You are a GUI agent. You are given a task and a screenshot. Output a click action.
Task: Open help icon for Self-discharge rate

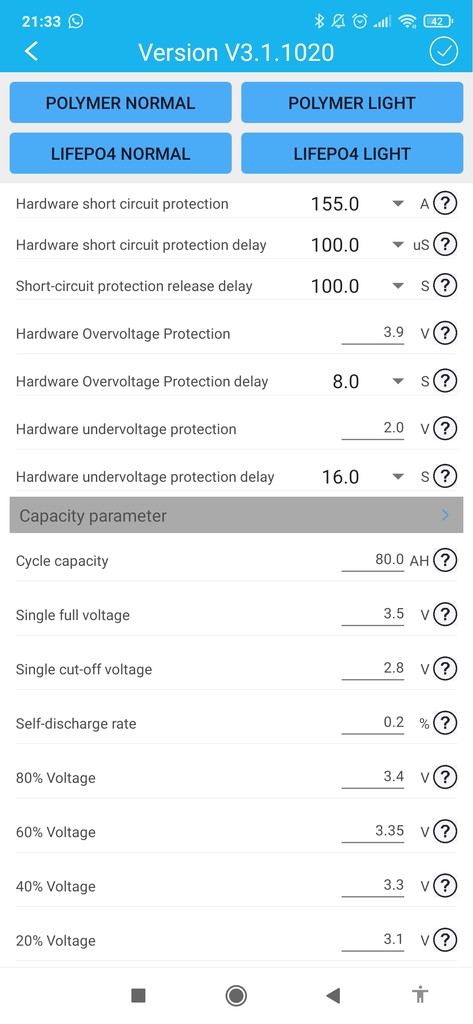445,723
